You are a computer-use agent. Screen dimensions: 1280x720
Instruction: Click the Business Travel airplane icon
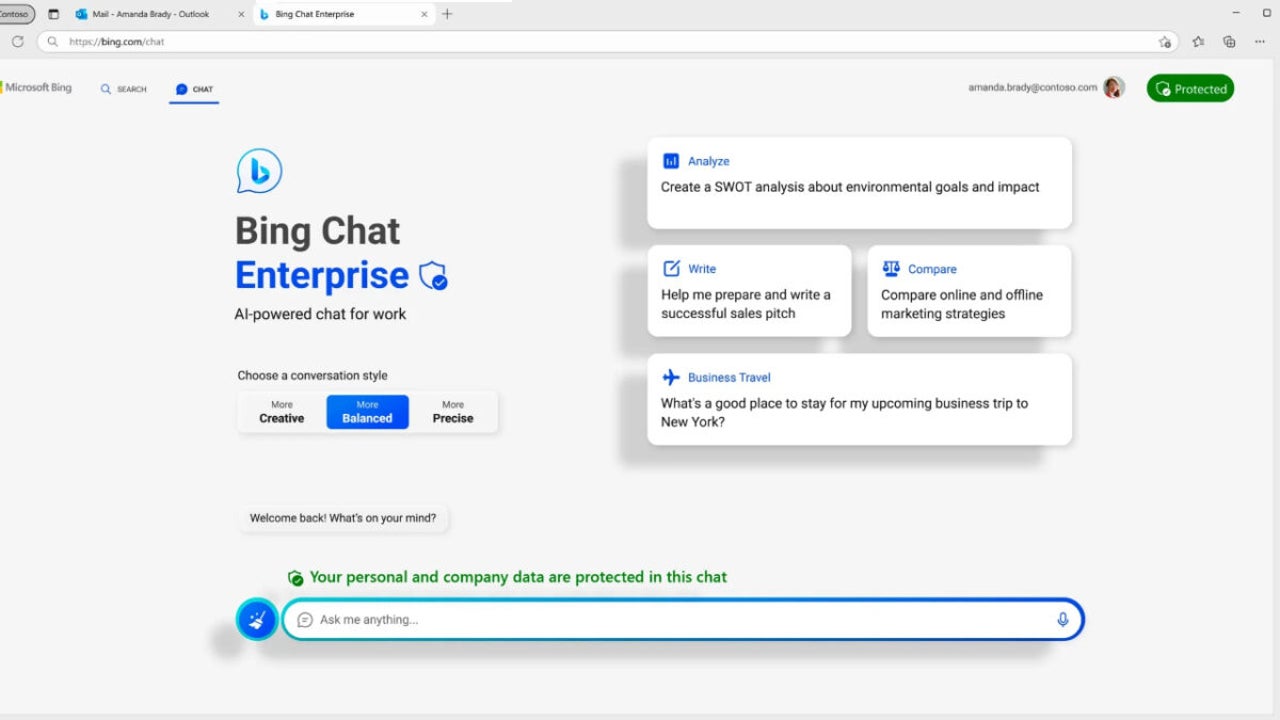(670, 377)
